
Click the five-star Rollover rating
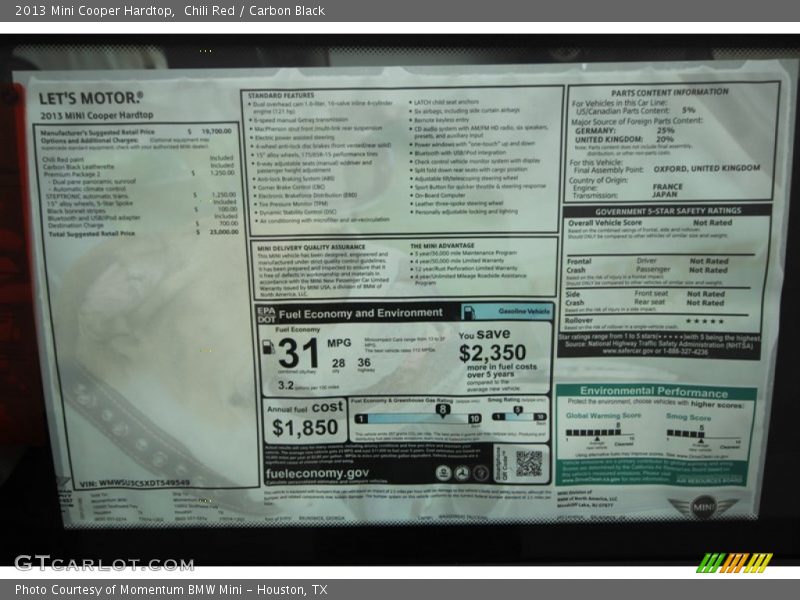click(705, 321)
